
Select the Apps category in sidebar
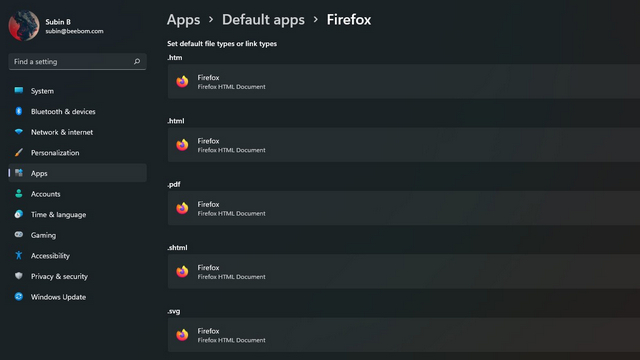pyautogui.click(x=78, y=173)
